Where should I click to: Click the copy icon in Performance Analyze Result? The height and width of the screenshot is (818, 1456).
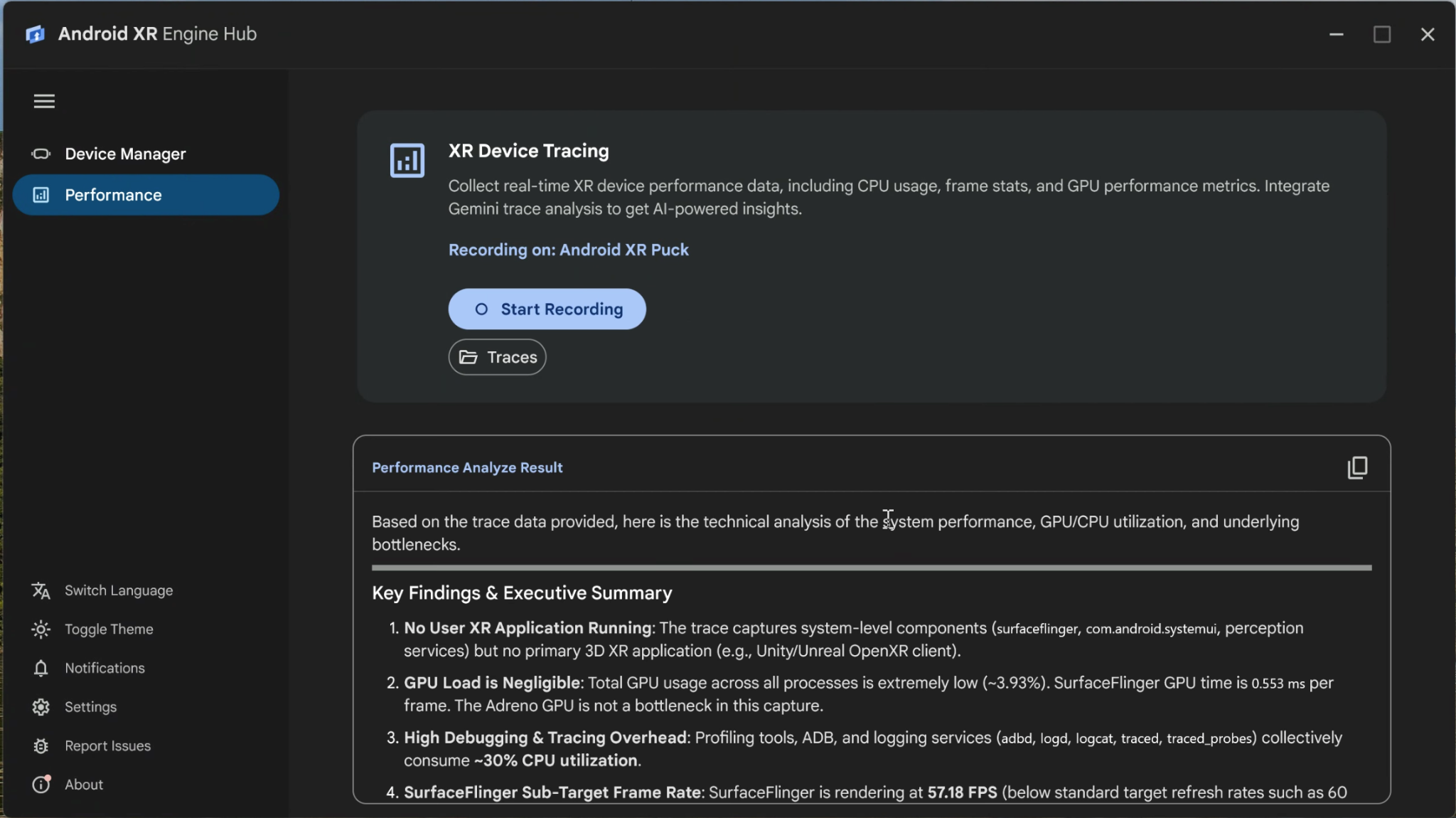tap(1357, 467)
